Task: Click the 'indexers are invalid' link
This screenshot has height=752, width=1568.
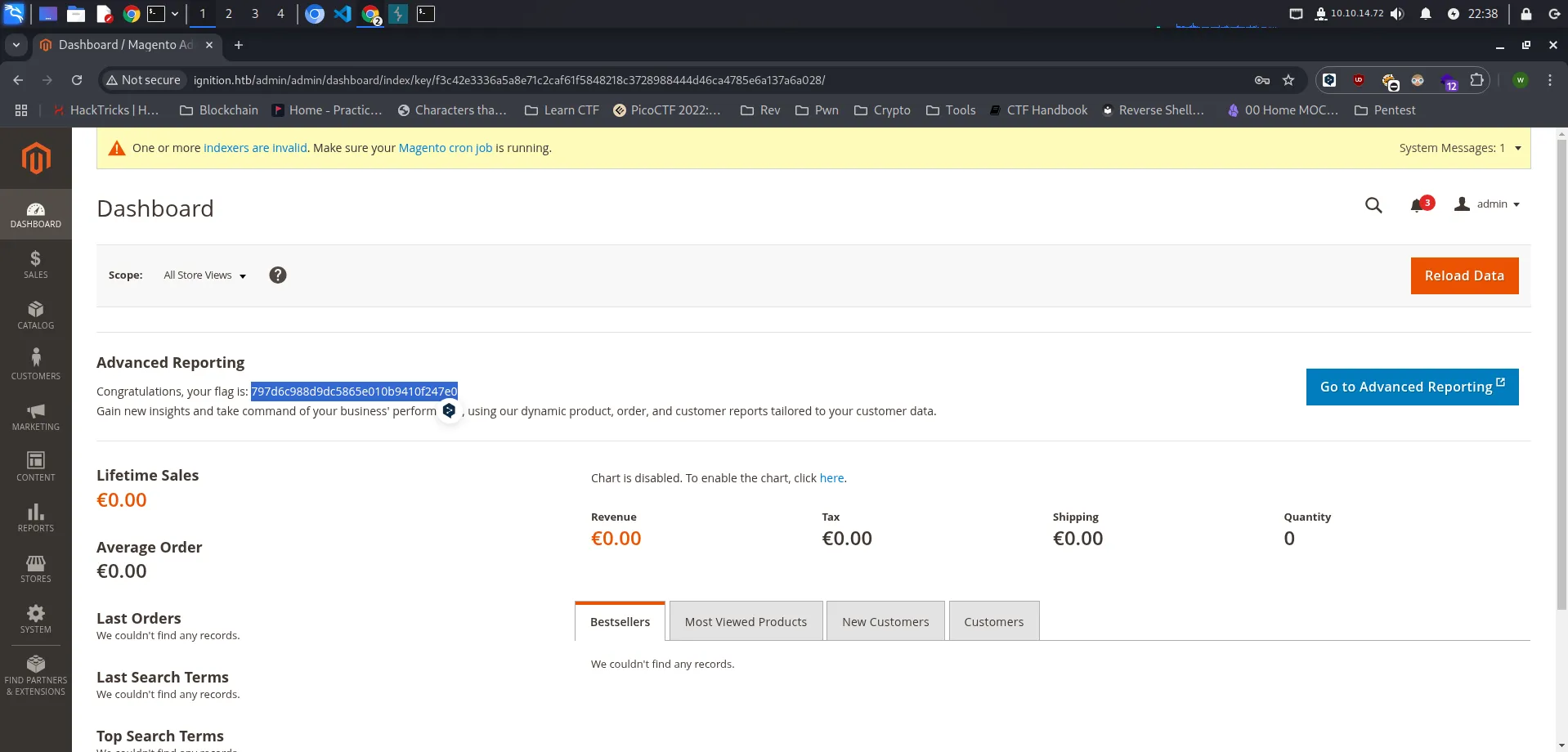Action: 255,148
